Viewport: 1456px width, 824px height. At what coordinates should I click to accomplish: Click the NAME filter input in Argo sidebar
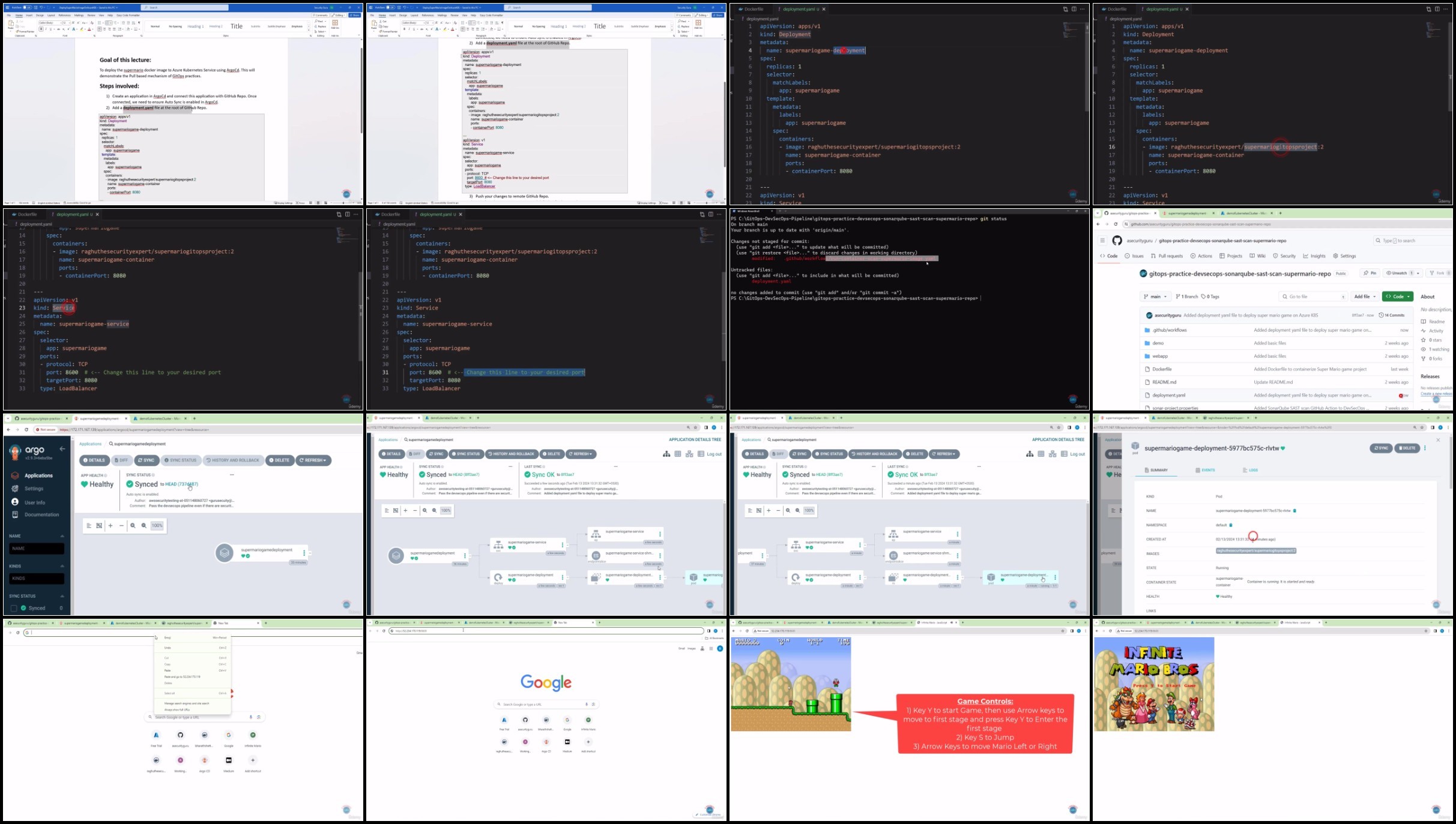click(37, 548)
